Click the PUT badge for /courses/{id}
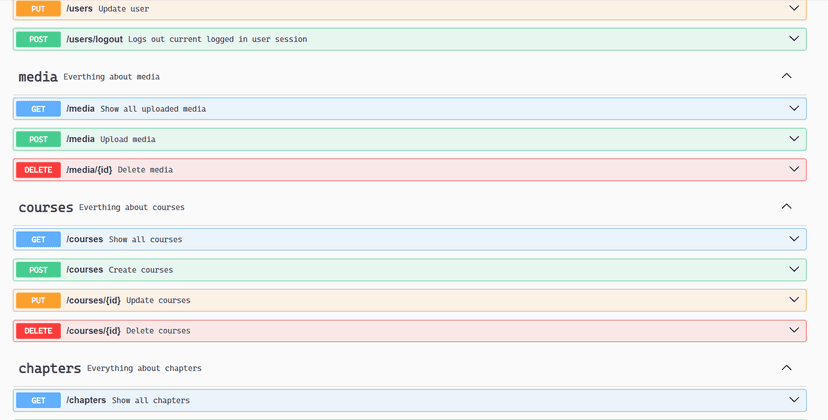828x420 pixels. [38, 300]
